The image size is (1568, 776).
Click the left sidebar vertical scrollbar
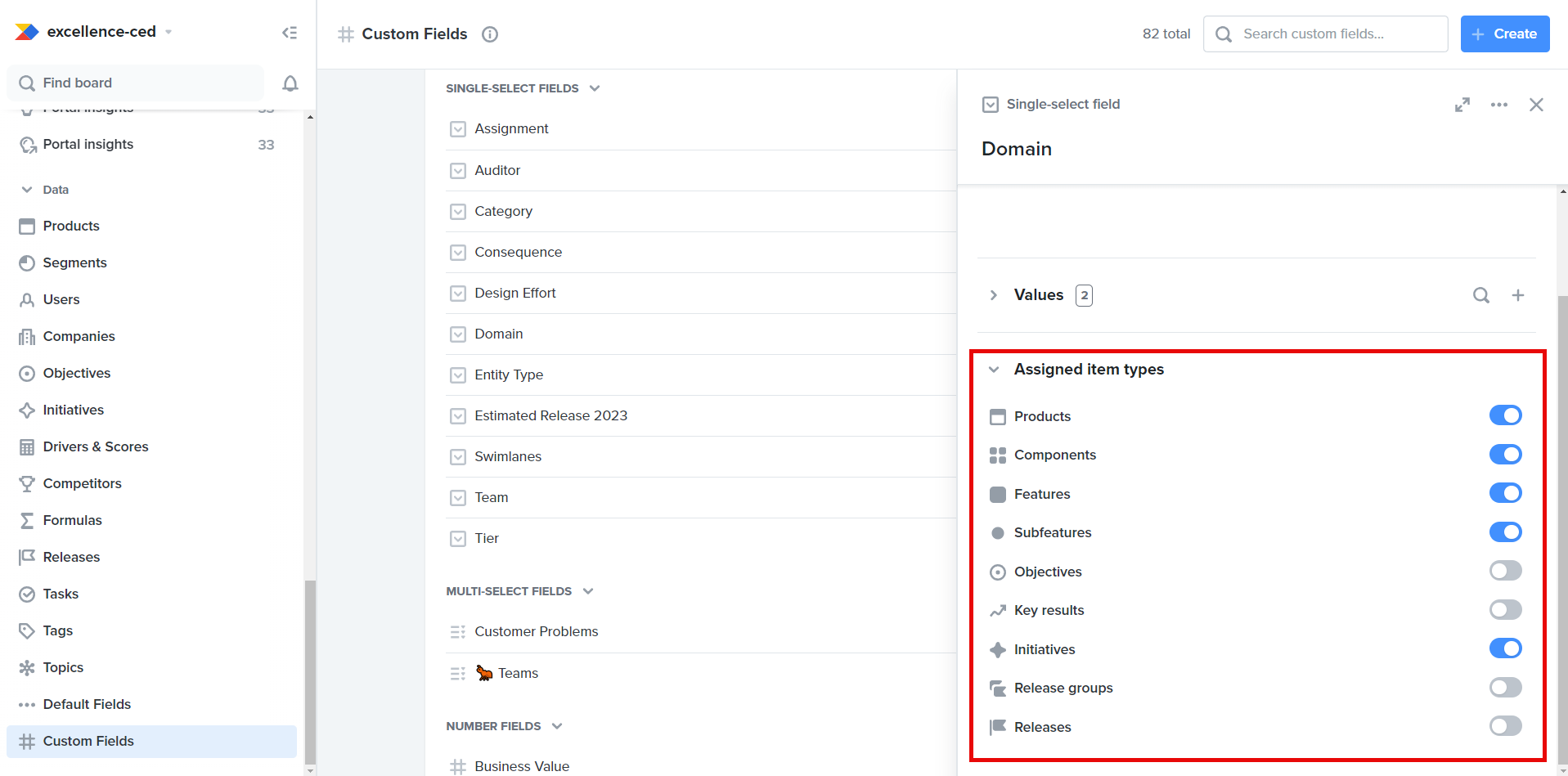(310, 671)
